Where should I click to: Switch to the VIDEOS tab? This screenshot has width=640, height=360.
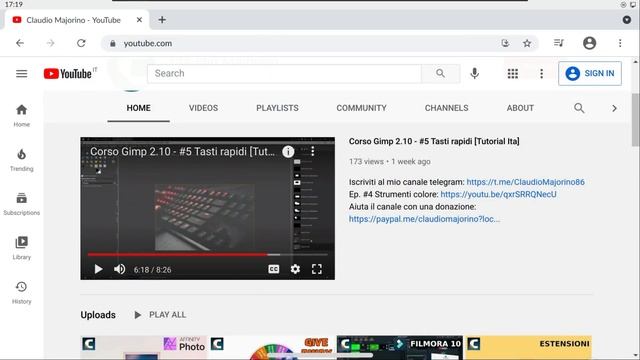[x=203, y=108]
